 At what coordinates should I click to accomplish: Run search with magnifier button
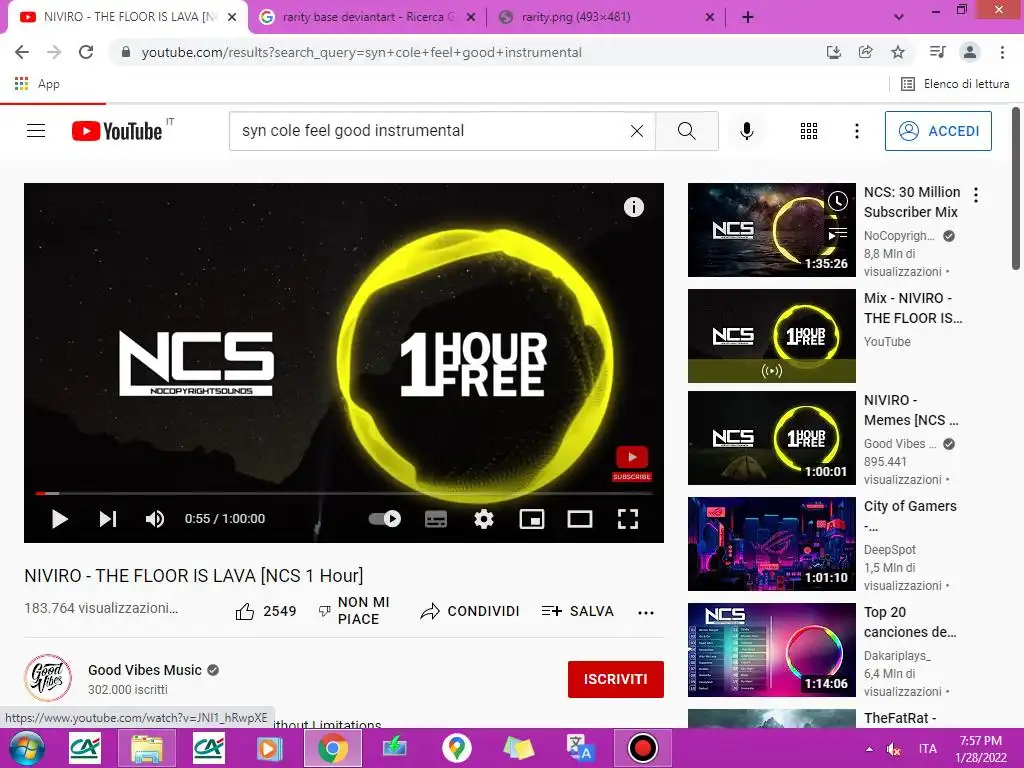pyautogui.click(x=686, y=131)
